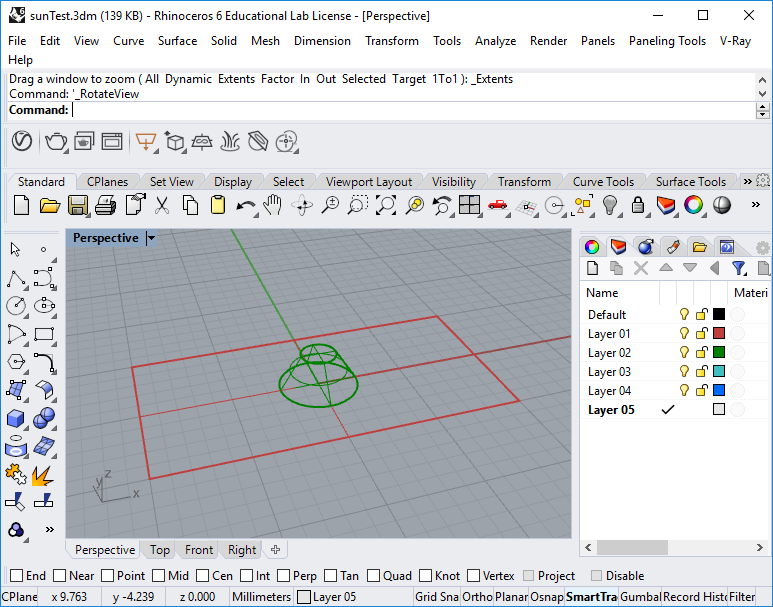This screenshot has width=773, height=607.
Task: Hide Layer 02 using its lightbulb
Action: coord(685,353)
